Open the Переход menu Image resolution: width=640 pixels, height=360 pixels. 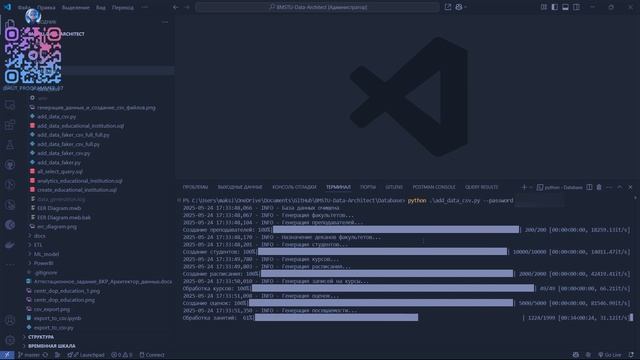tap(122, 7)
